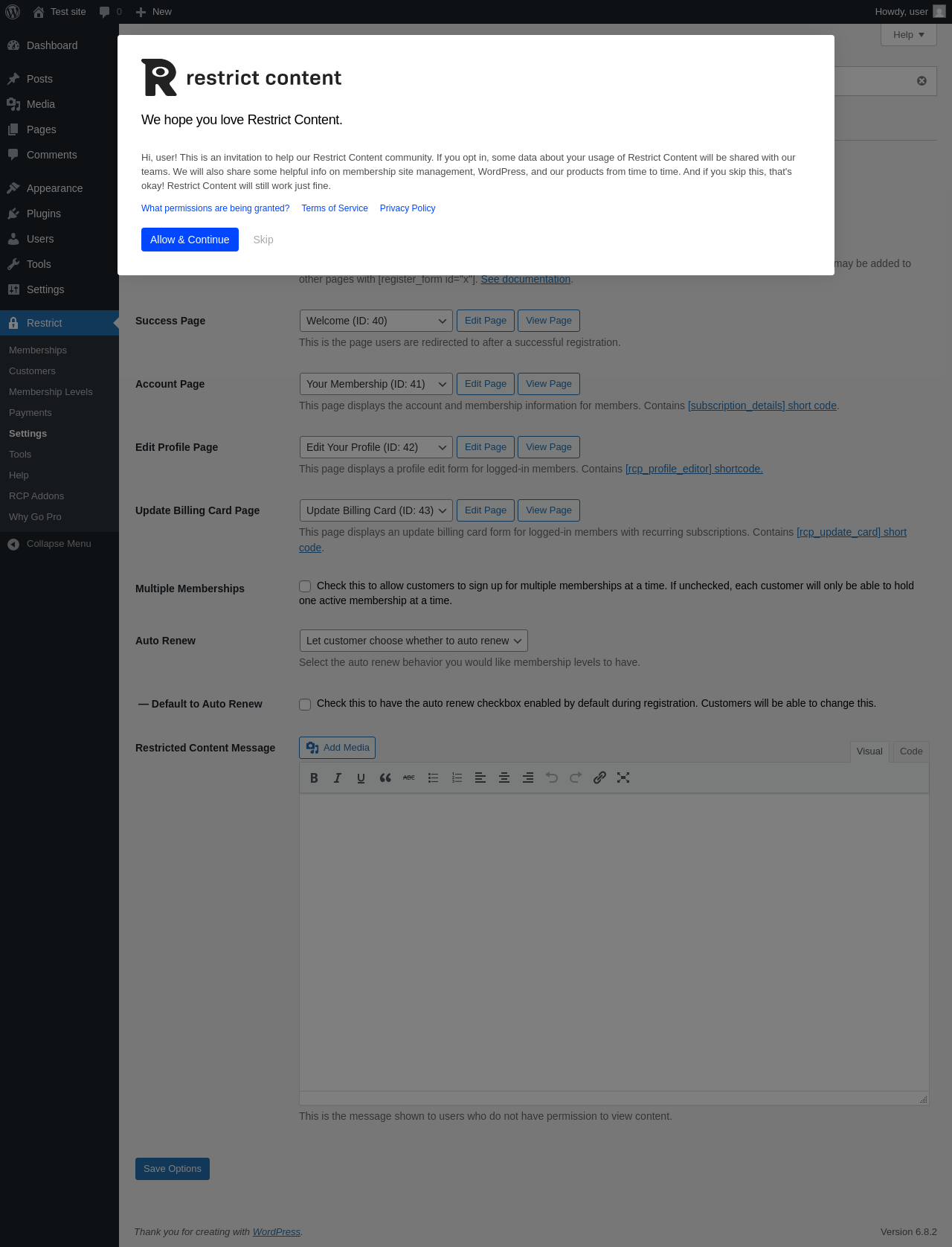Align text right in editor

click(528, 778)
